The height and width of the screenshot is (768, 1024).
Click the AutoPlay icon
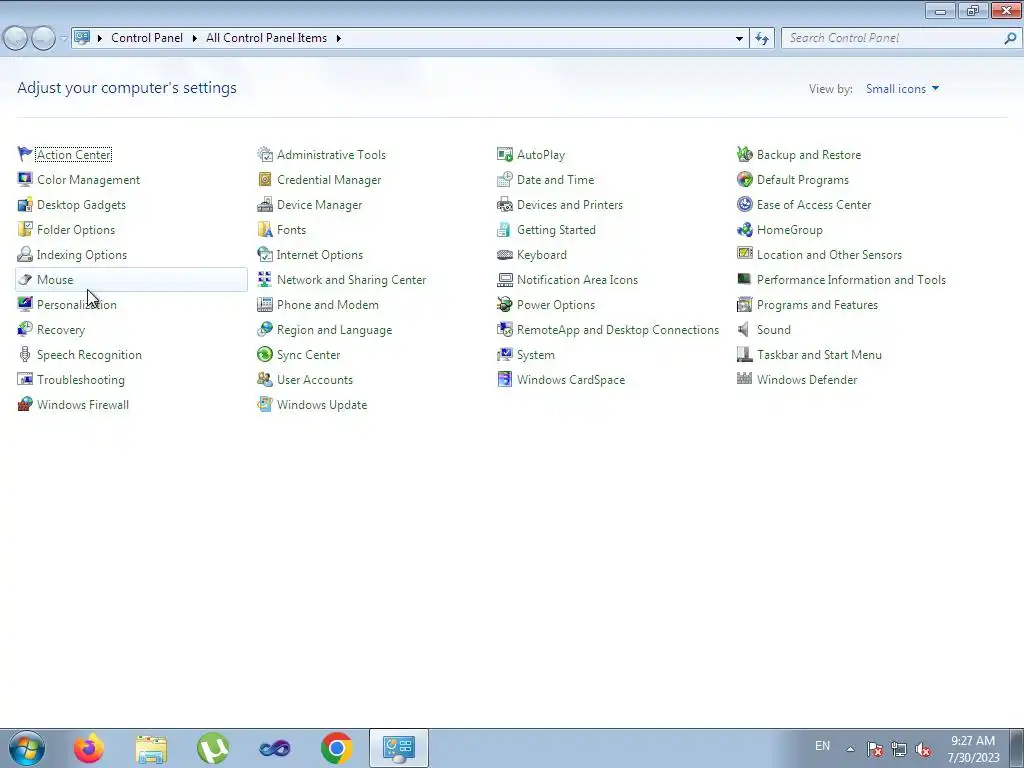pyautogui.click(x=505, y=154)
